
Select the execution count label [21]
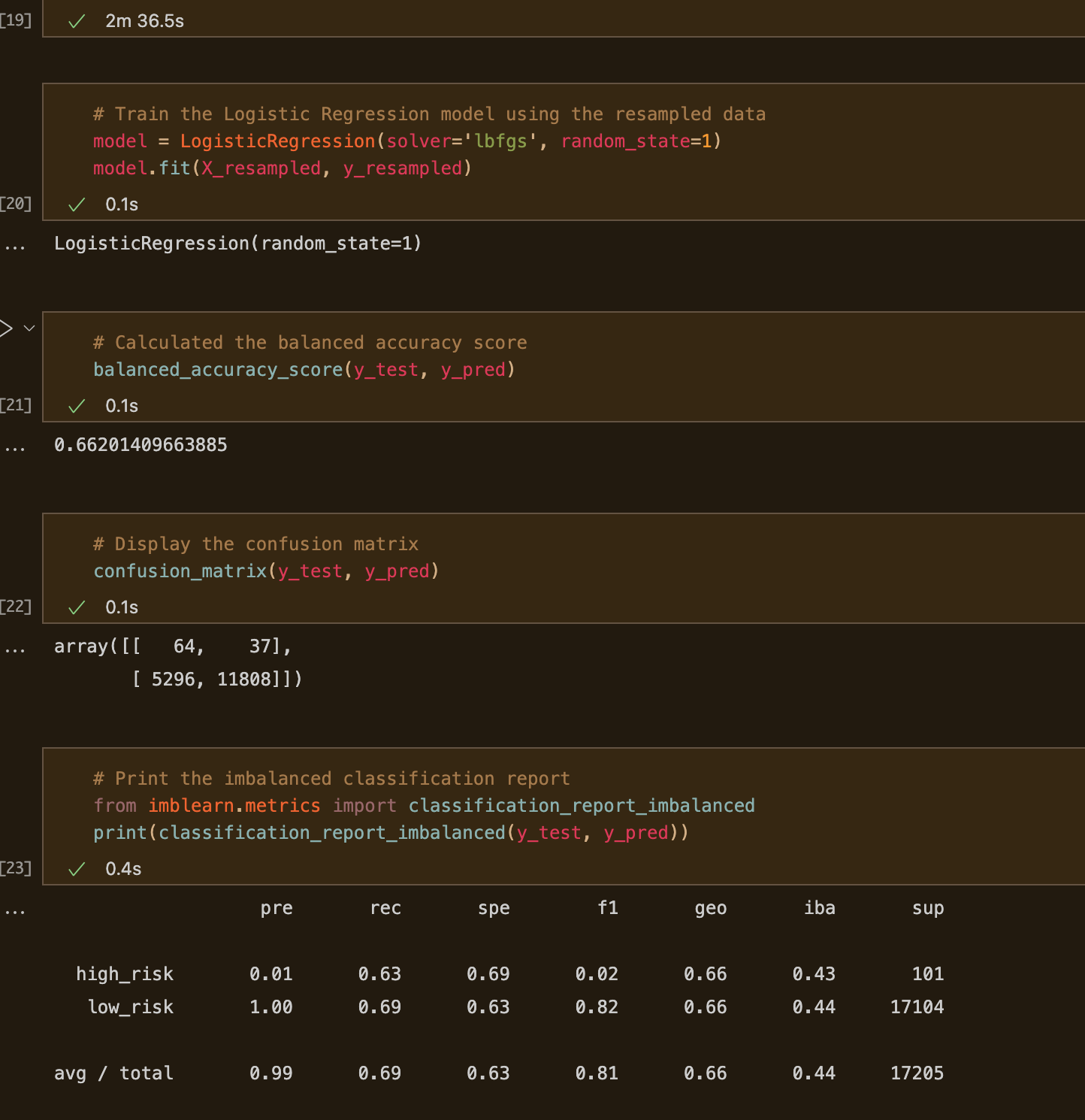click(x=16, y=405)
